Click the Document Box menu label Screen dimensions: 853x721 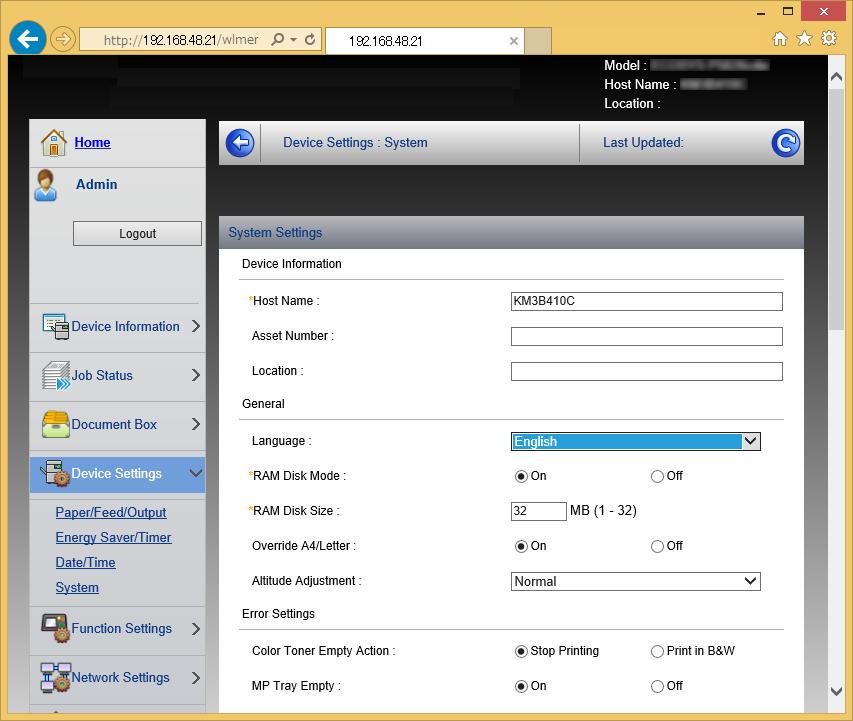coord(114,424)
